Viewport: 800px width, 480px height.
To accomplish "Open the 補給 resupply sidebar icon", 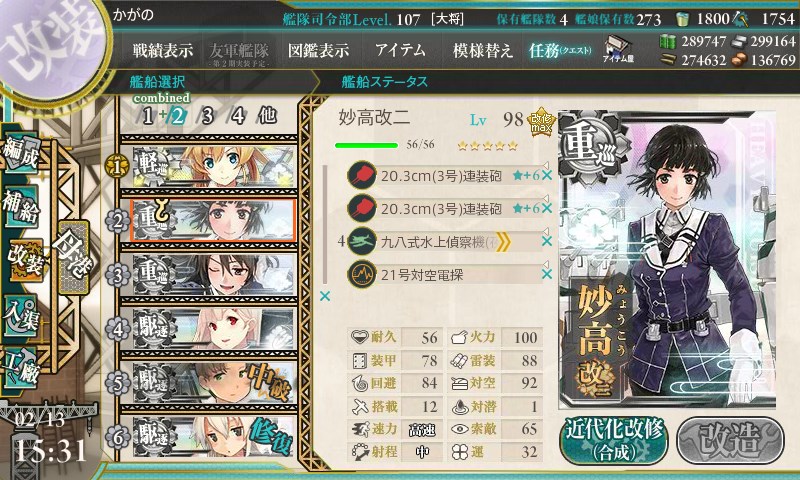I will tap(21, 206).
